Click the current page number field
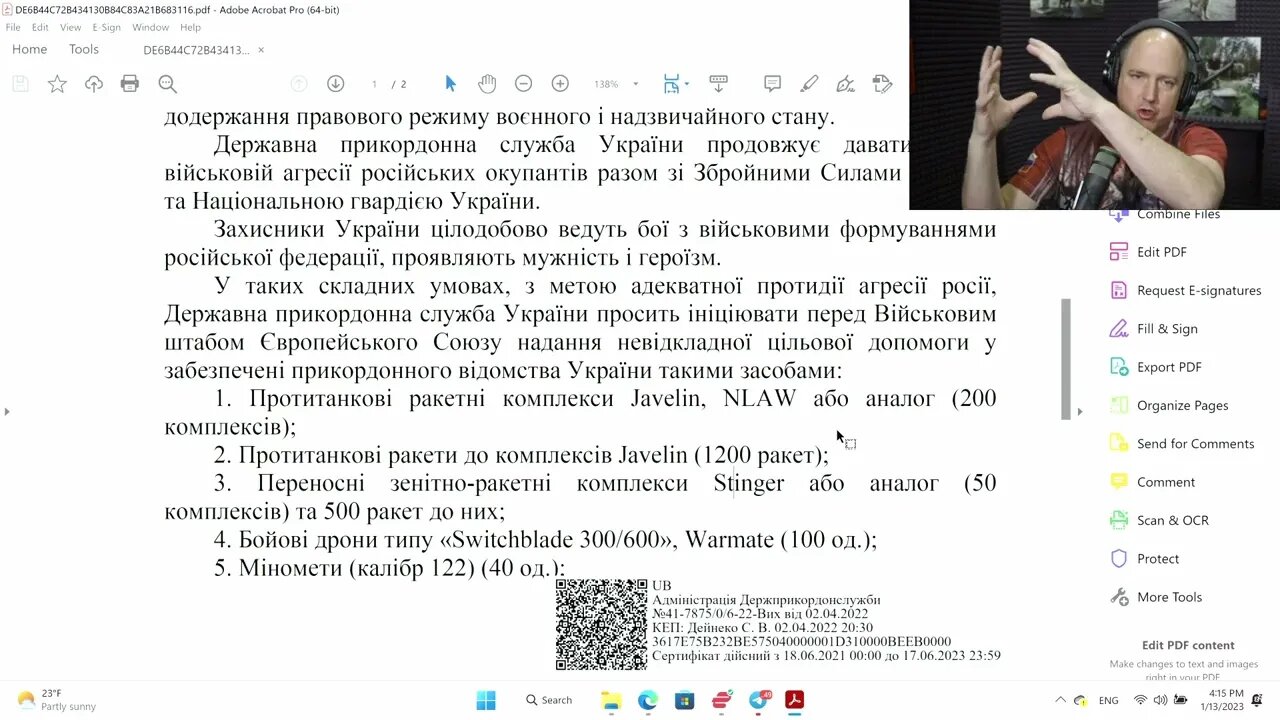Image resolution: width=1280 pixels, height=720 pixels. (x=374, y=84)
